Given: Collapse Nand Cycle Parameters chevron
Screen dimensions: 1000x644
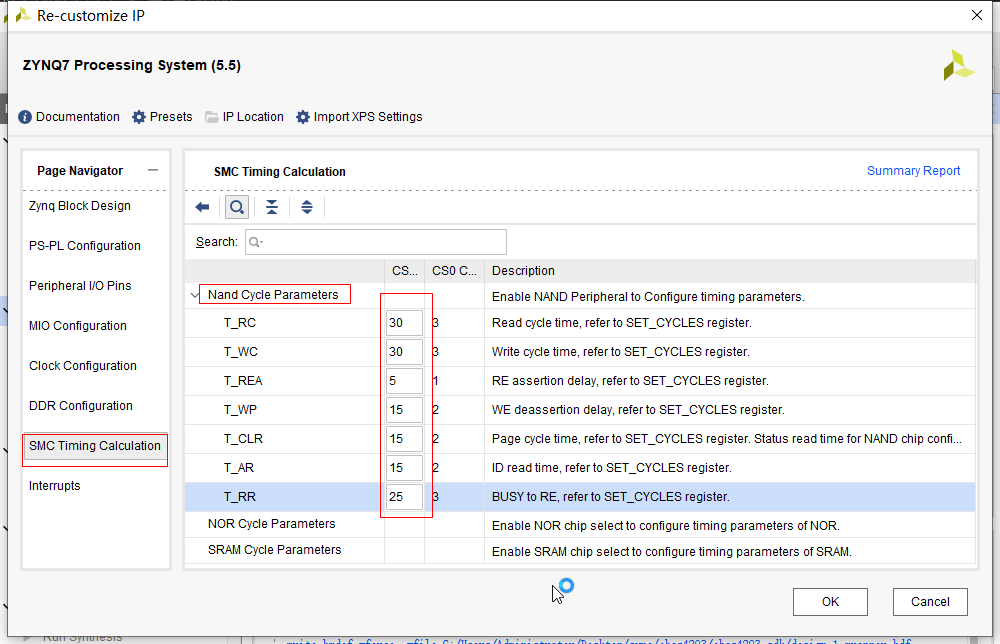Looking at the screenshot, I should pyautogui.click(x=195, y=295).
